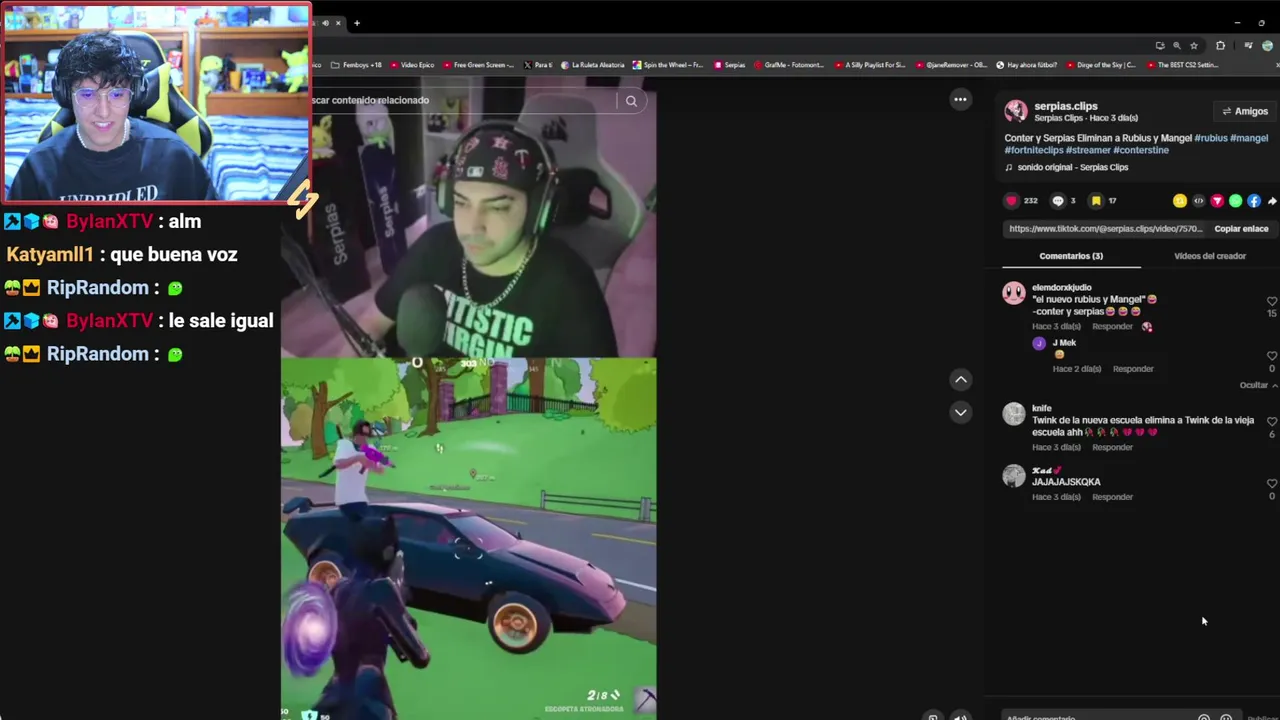The image size is (1280, 720).
Task: Click the red send-to-friends icon
Action: coord(1217,201)
